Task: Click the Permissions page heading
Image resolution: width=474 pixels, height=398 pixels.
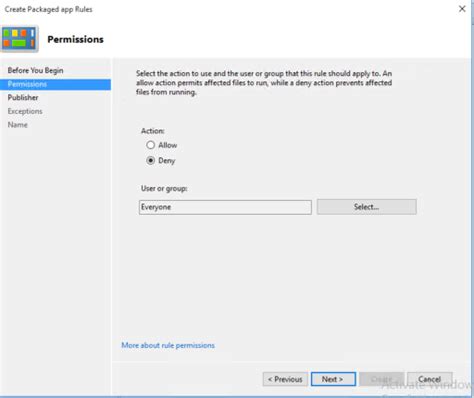Action: point(75,39)
